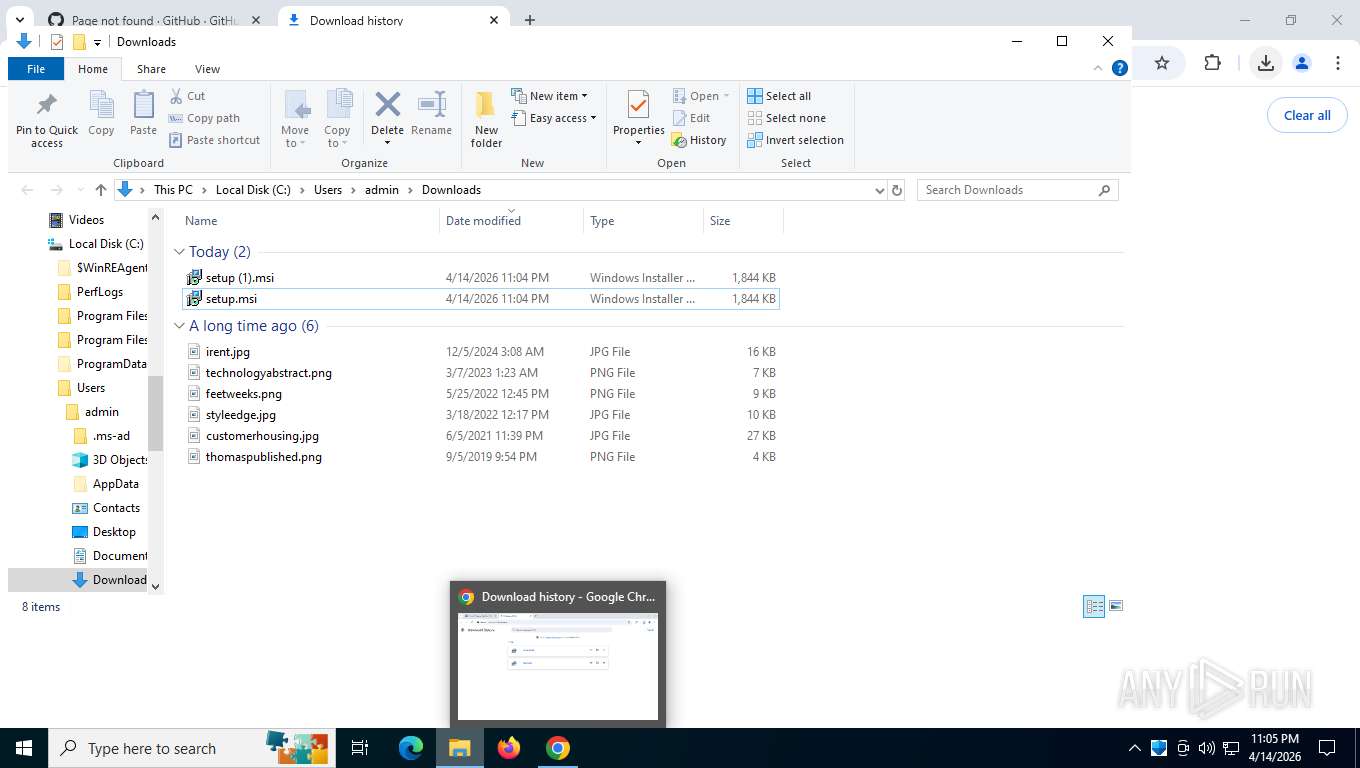
Task: Click the Delete ribbon button
Action: (387, 119)
